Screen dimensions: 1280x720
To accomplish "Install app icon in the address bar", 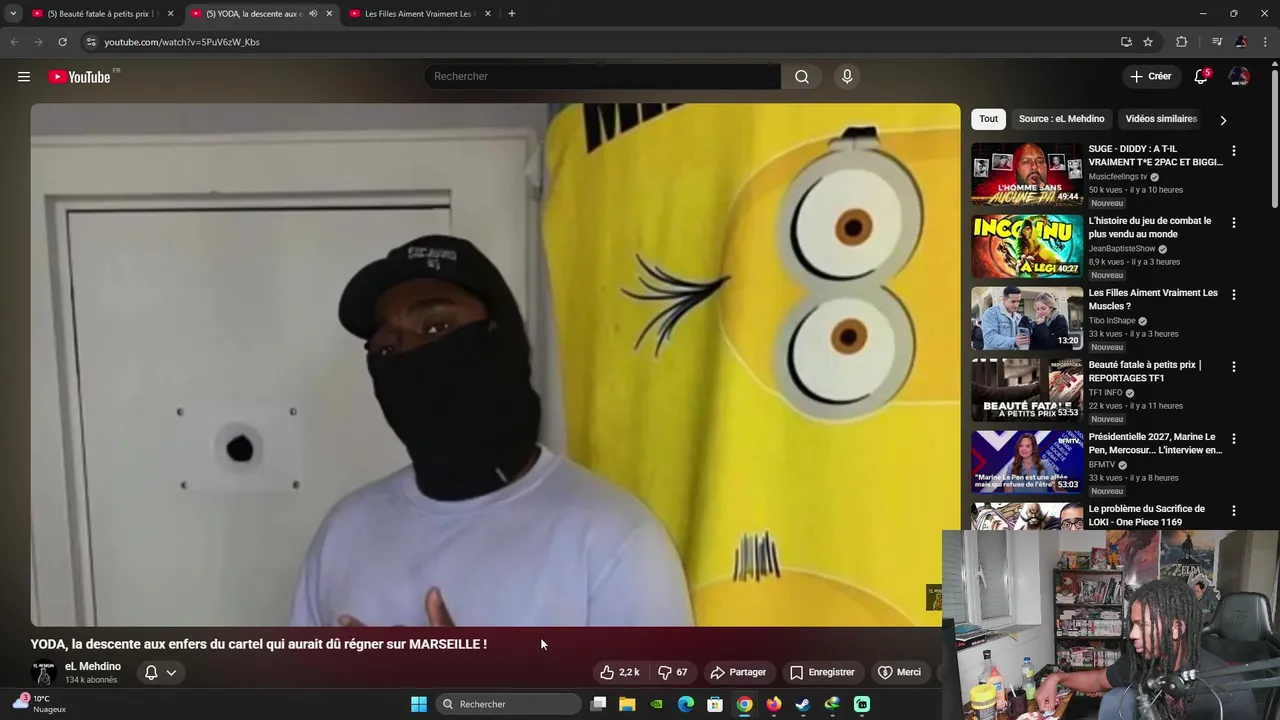I will 1126,42.
